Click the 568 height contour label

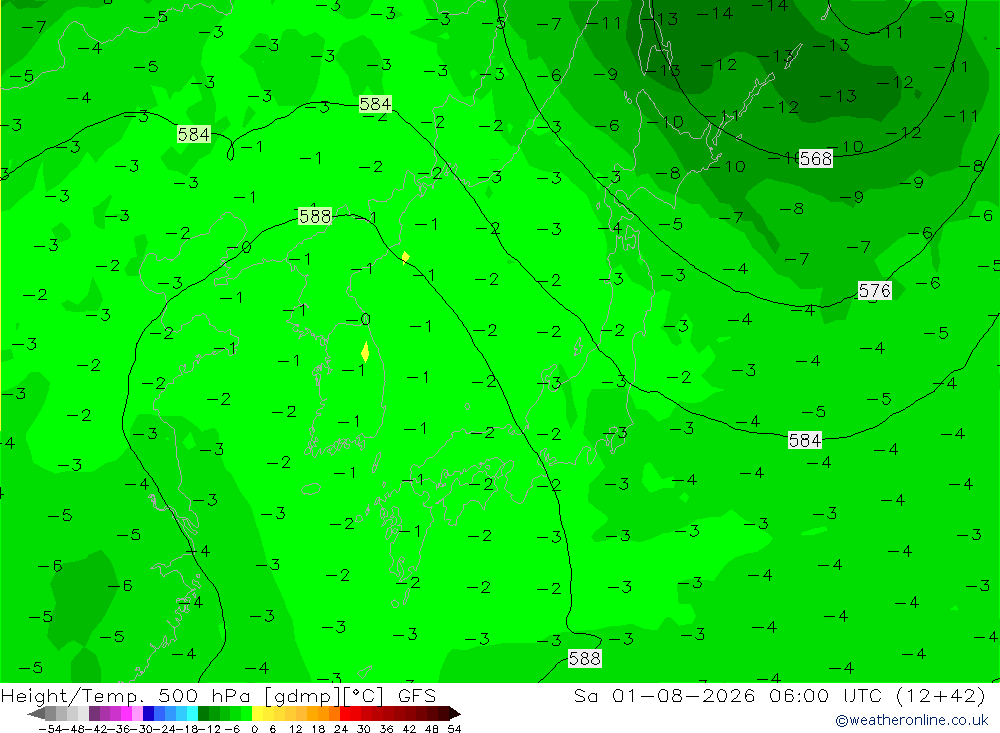coord(816,158)
